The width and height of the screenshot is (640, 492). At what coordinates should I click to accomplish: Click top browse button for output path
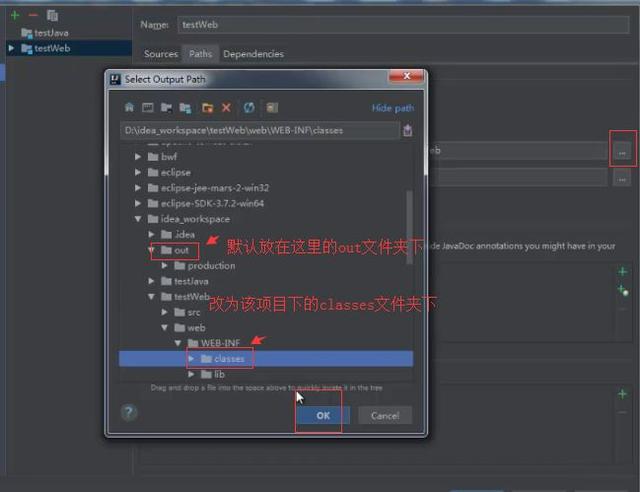pyautogui.click(x=622, y=152)
